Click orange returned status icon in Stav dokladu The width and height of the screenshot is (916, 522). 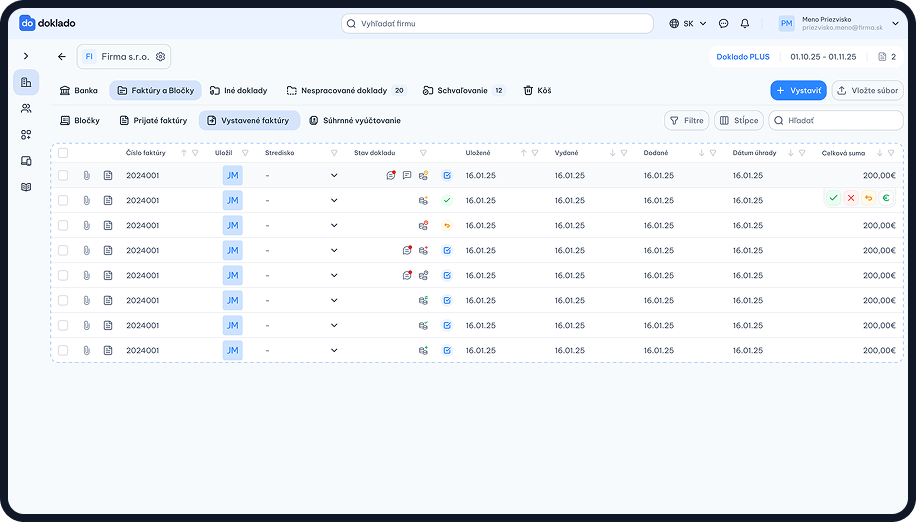click(447, 225)
